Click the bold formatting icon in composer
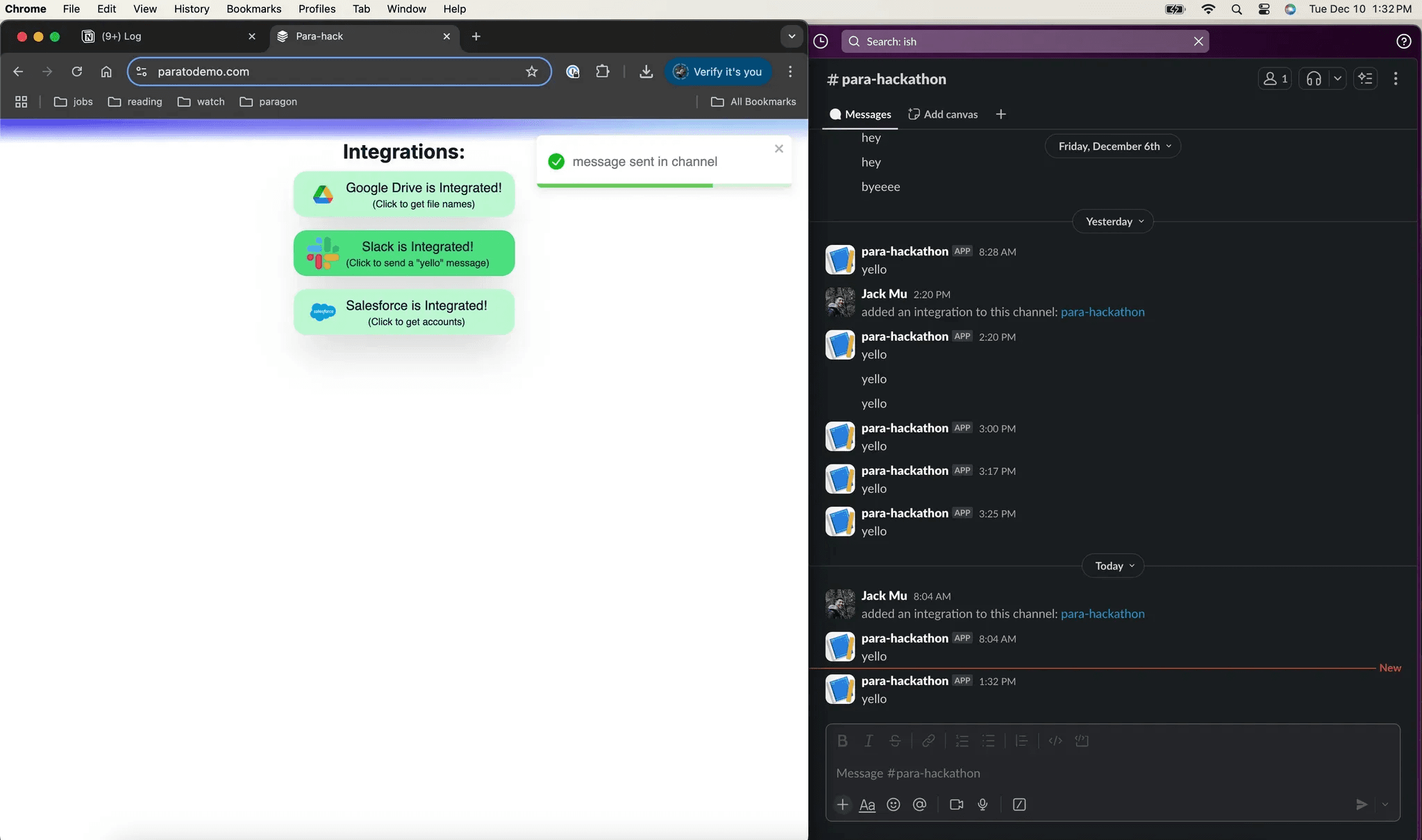The height and width of the screenshot is (840, 1422). 842,741
